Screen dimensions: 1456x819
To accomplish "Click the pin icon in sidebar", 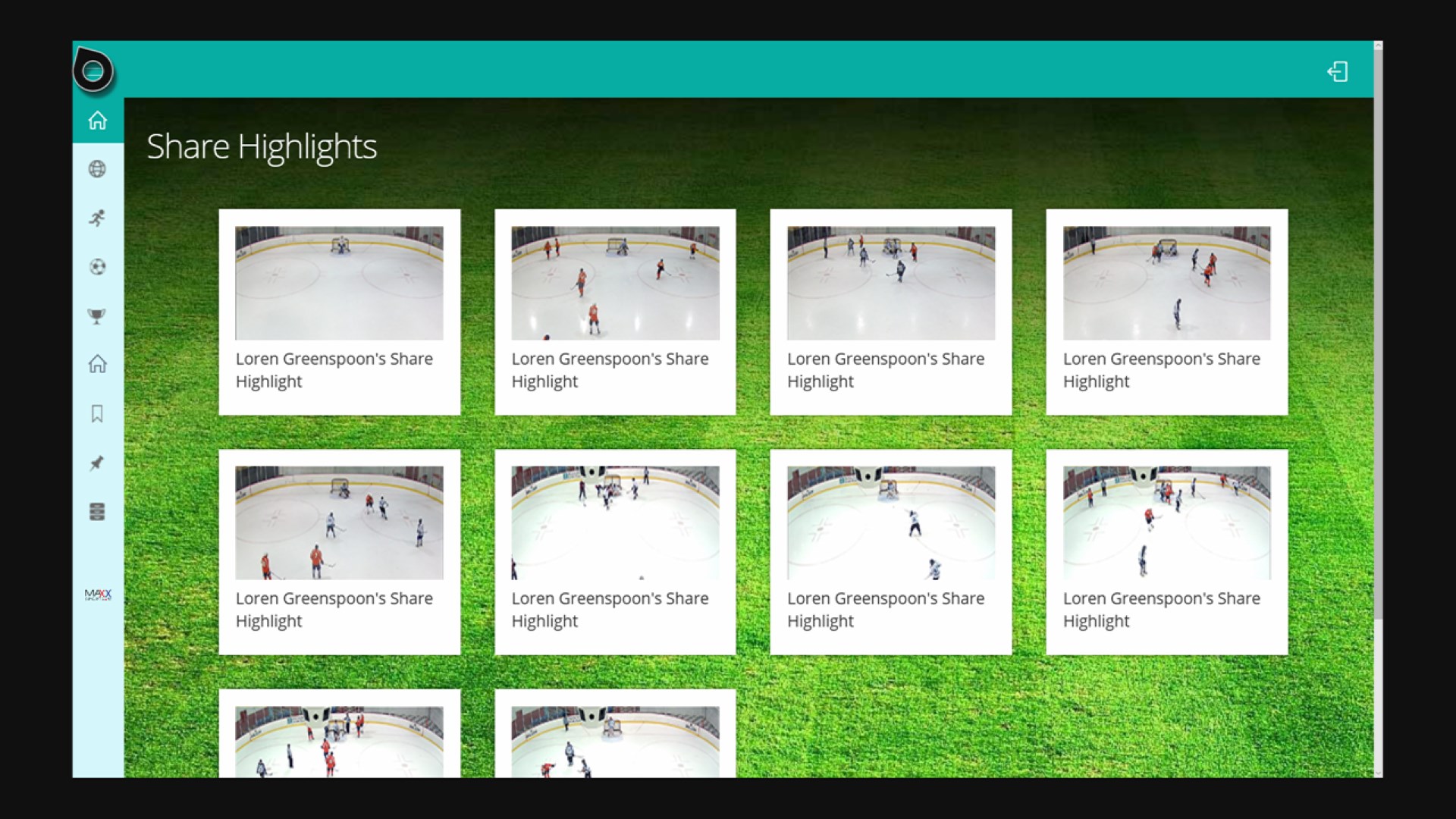I will pyautogui.click(x=97, y=463).
